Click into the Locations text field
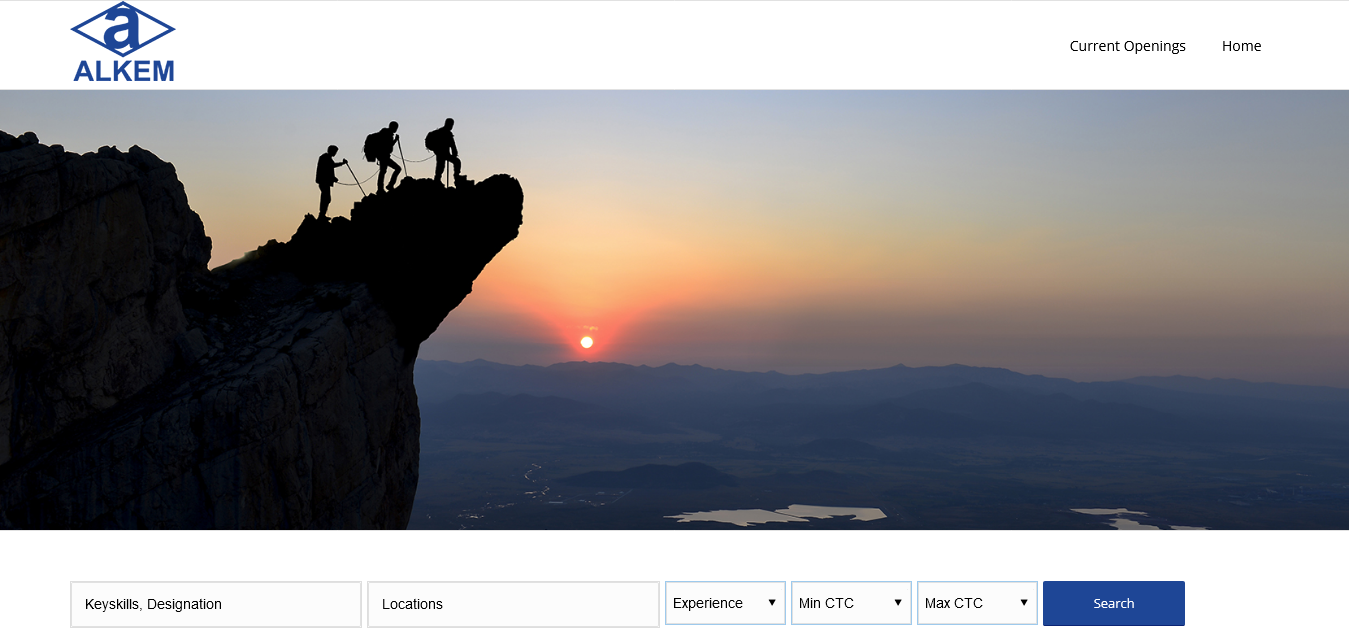 tap(512, 604)
